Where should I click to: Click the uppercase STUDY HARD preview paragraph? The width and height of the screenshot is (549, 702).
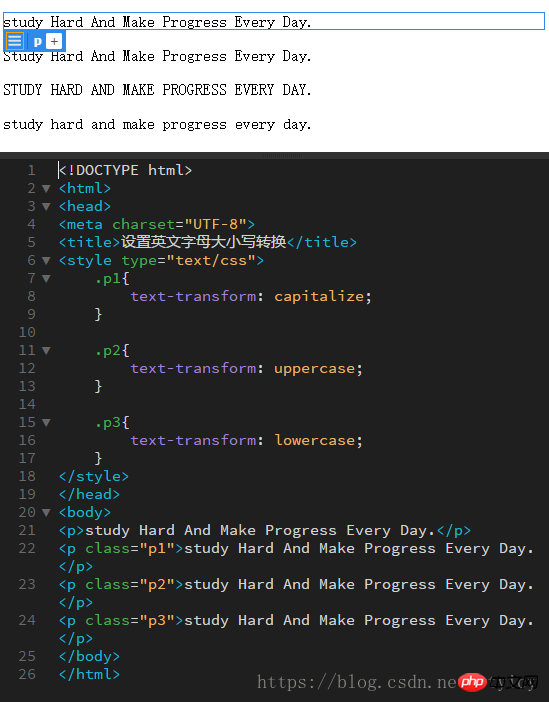pyautogui.click(x=157, y=90)
